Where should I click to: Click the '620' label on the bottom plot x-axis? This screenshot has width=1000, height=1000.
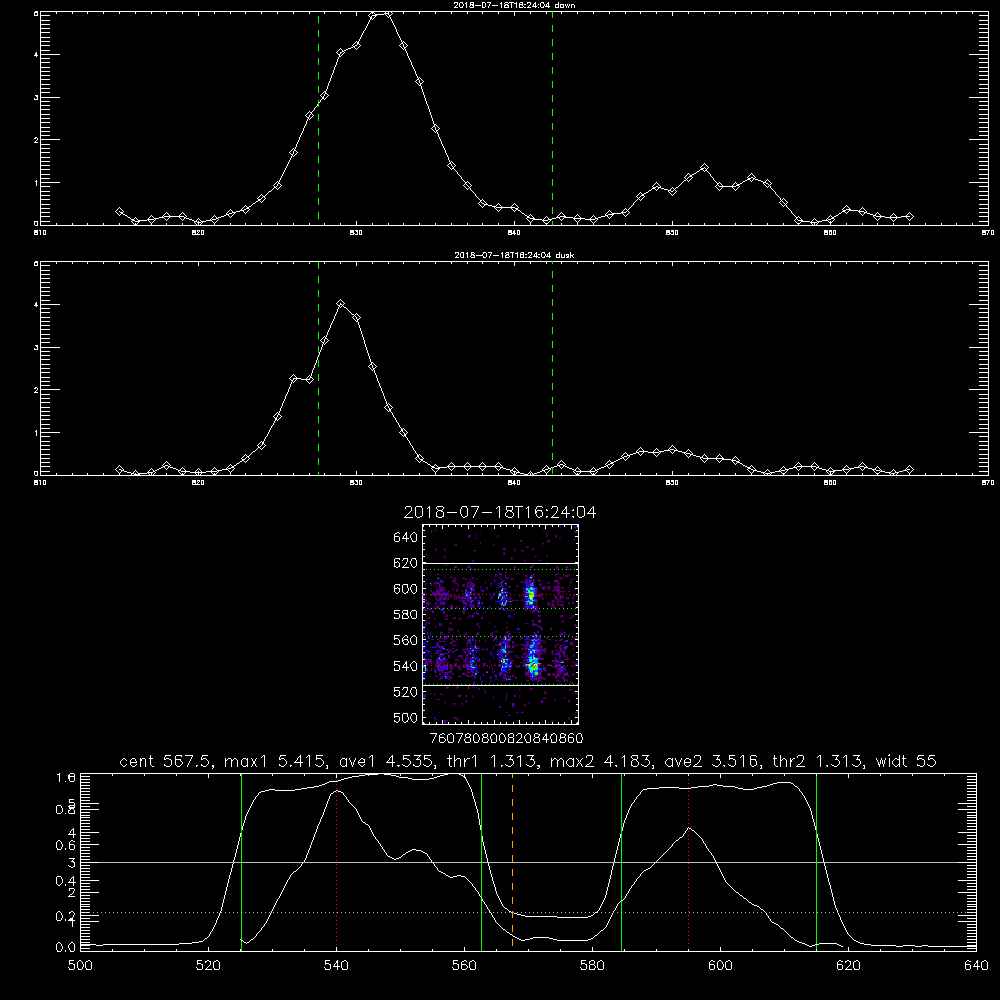click(848, 966)
